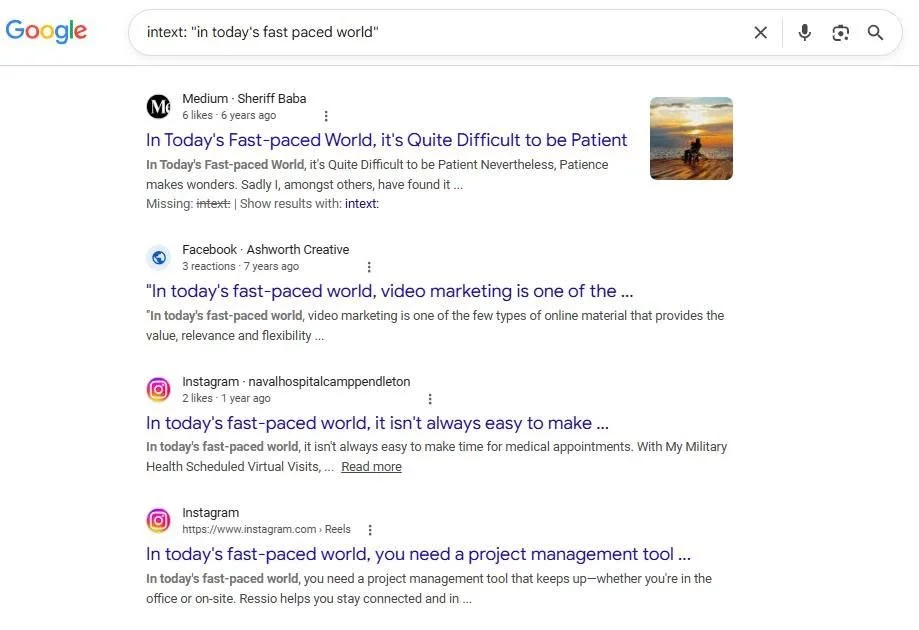The height and width of the screenshot is (630, 919).
Task: Open the video marketing Facebook result
Action: [x=389, y=291]
